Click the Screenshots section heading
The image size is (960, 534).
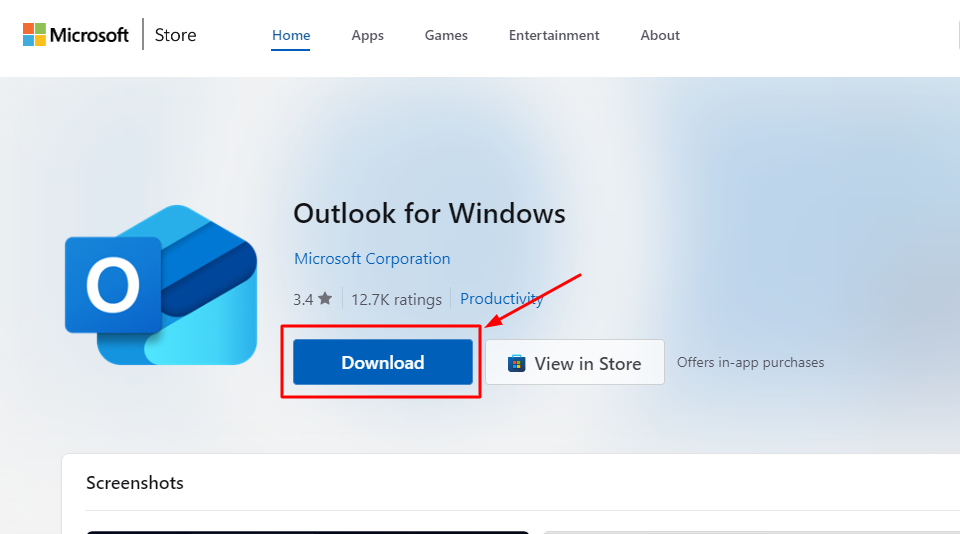(x=135, y=483)
